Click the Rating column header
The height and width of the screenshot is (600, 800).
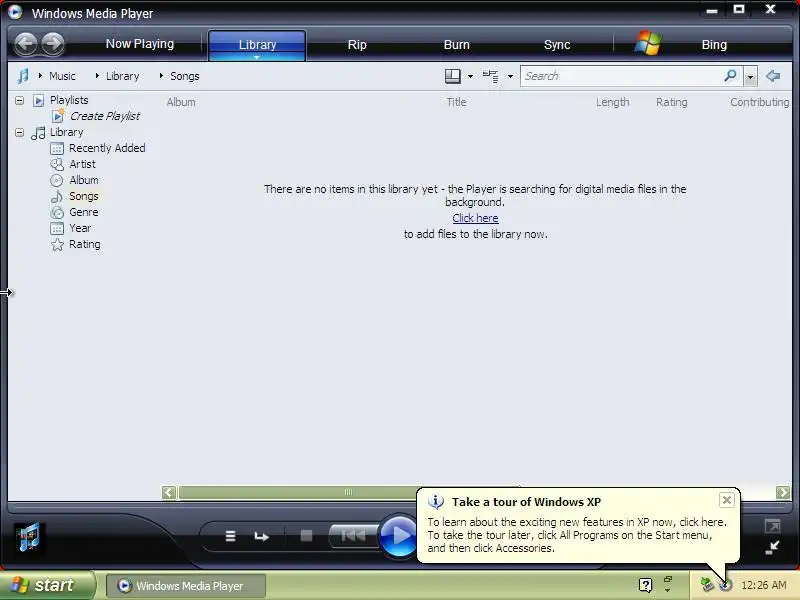671,102
